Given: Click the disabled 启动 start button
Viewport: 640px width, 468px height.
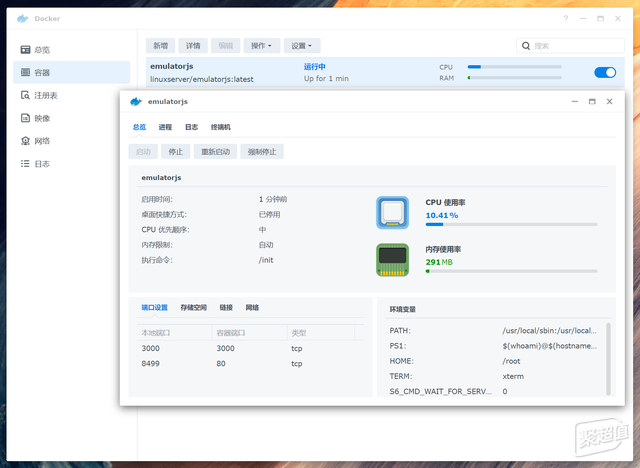Looking at the screenshot, I should coord(143,152).
